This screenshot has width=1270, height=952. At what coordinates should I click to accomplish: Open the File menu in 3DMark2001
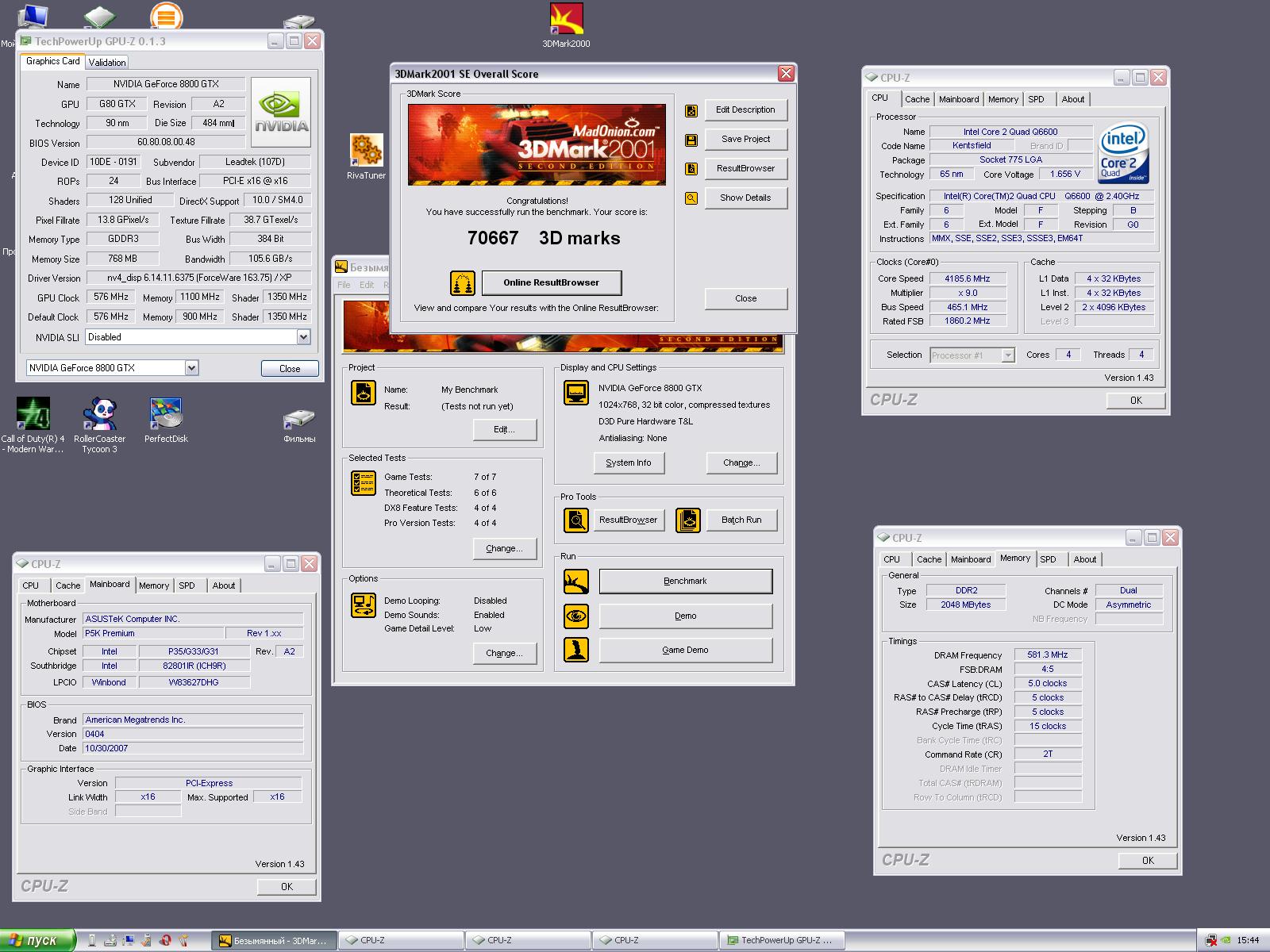pos(344,285)
